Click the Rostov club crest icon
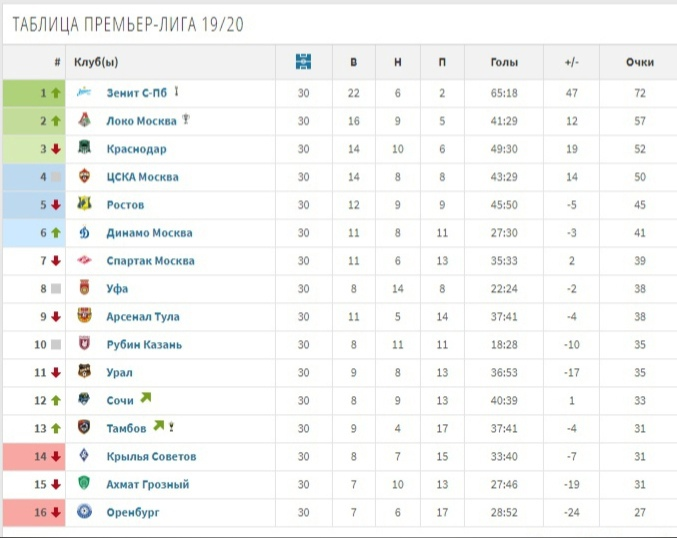 tap(84, 203)
